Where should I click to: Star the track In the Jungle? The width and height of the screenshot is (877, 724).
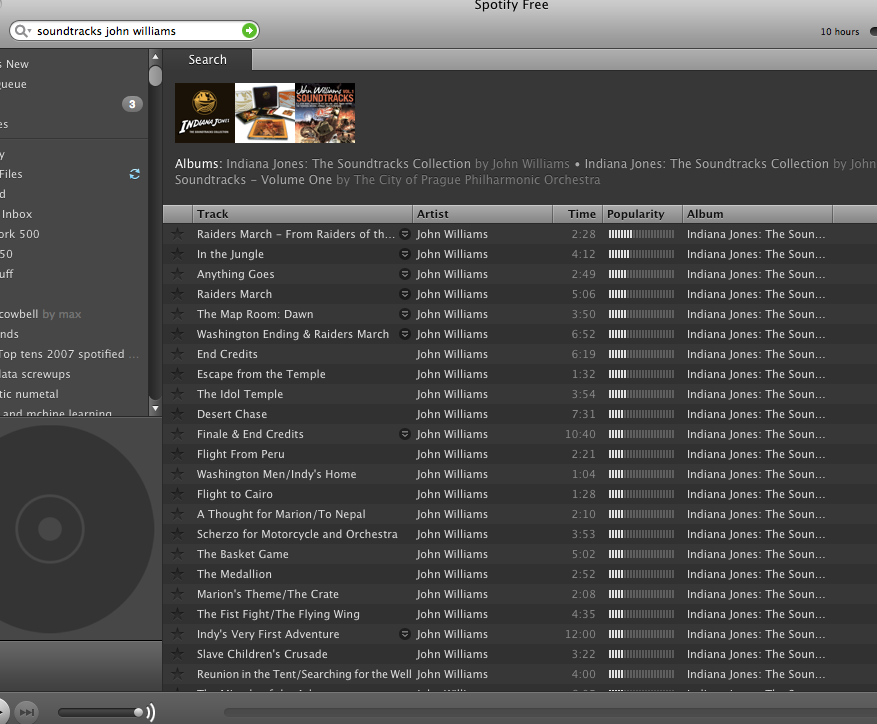(x=178, y=254)
